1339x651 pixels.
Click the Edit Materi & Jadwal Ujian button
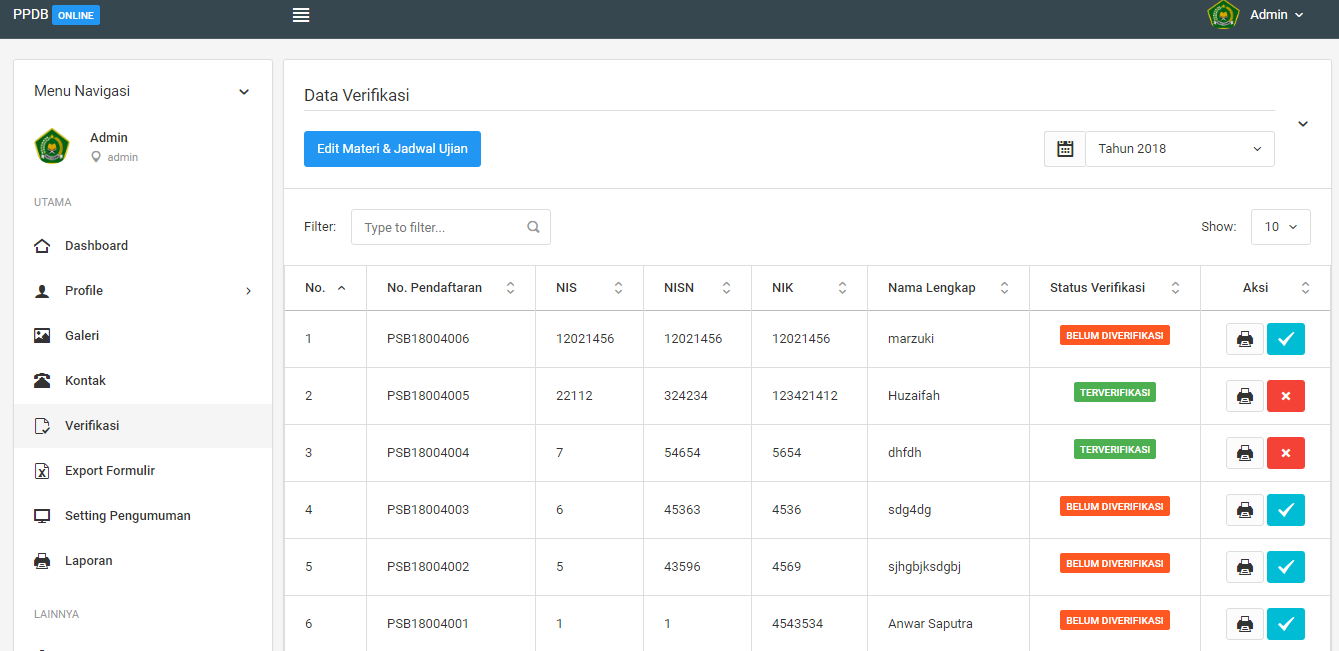(x=392, y=149)
